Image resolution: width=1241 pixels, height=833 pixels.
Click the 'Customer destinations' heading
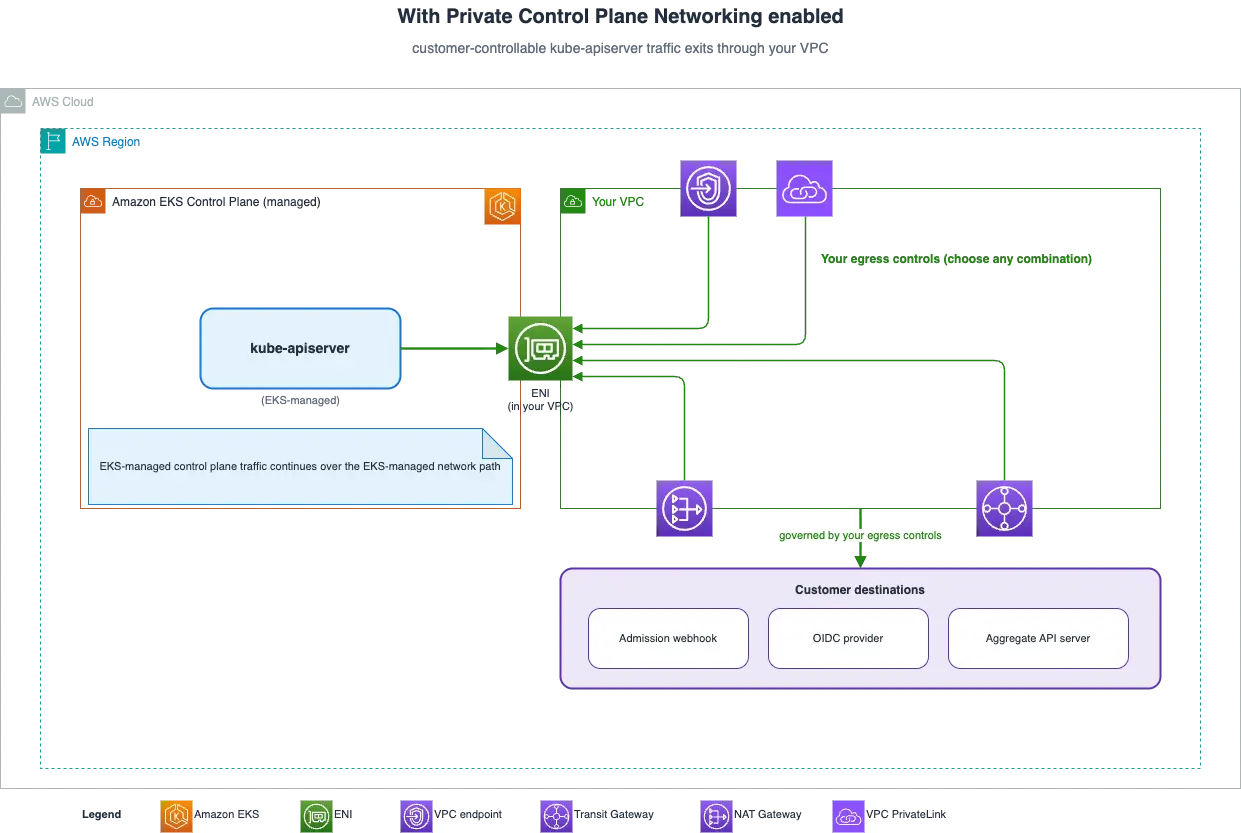pos(860,590)
